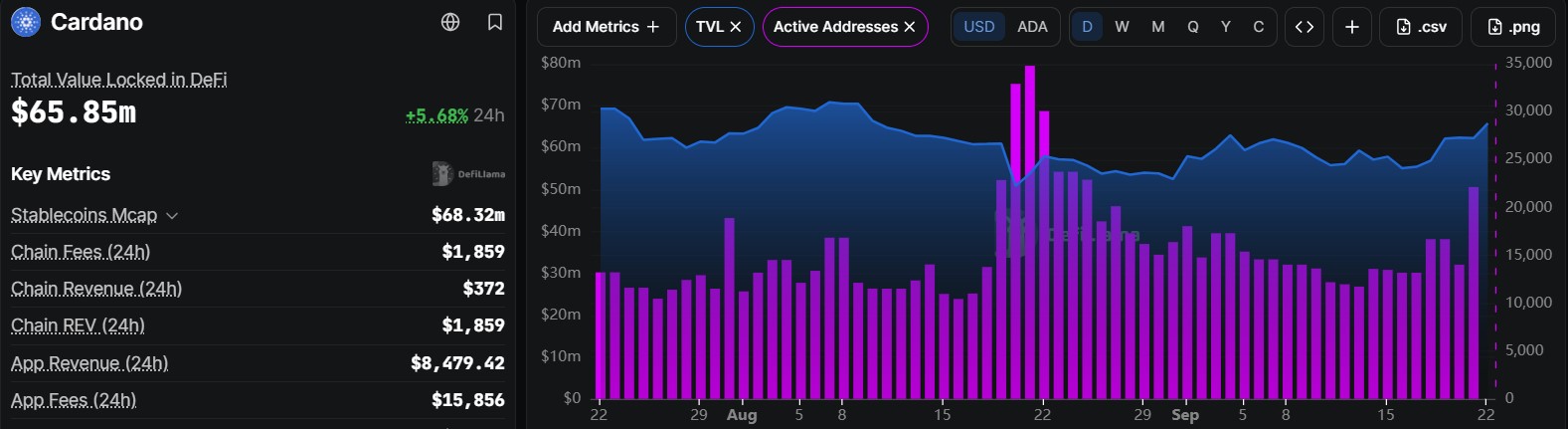Click the Aug label on the x-axis
1568x429 pixels.
tap(742, 415)
